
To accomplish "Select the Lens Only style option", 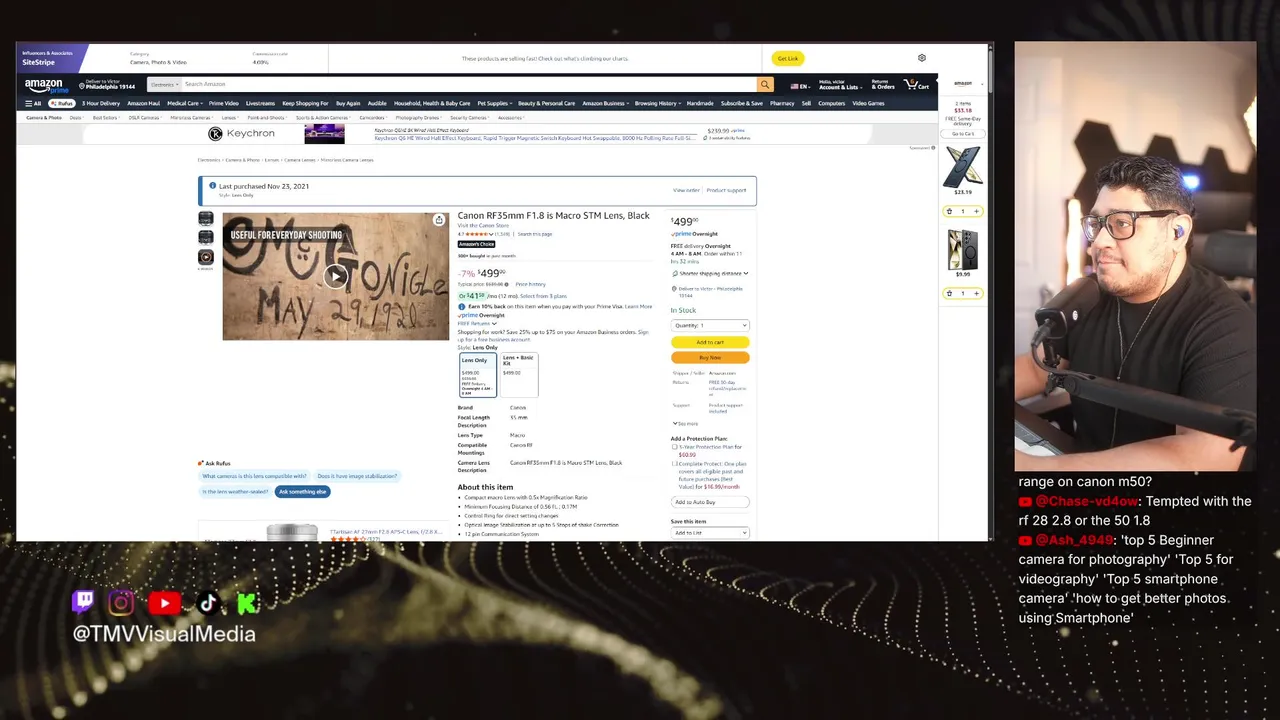I will tap(477, 375).
